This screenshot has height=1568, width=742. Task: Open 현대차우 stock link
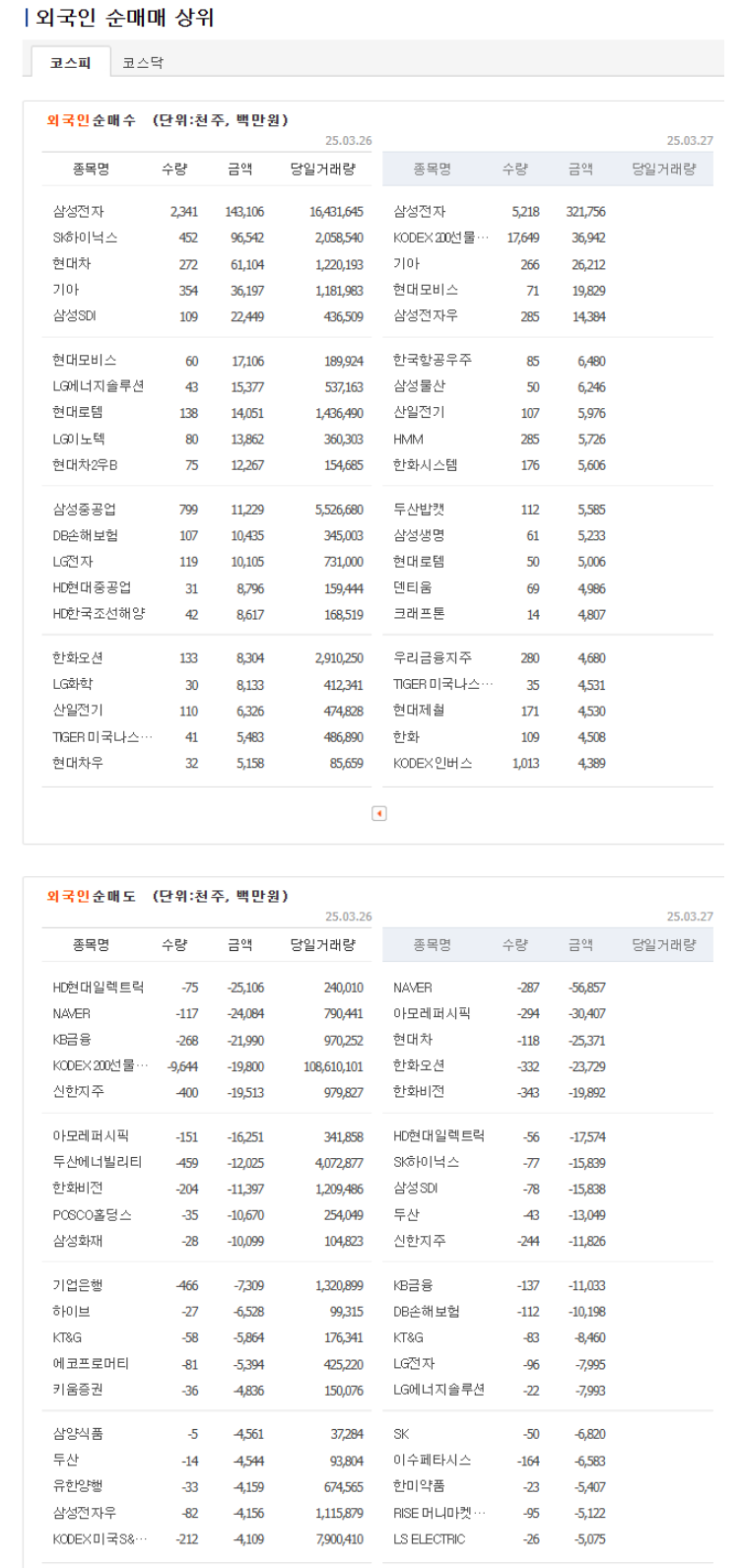tap(78, 762)
